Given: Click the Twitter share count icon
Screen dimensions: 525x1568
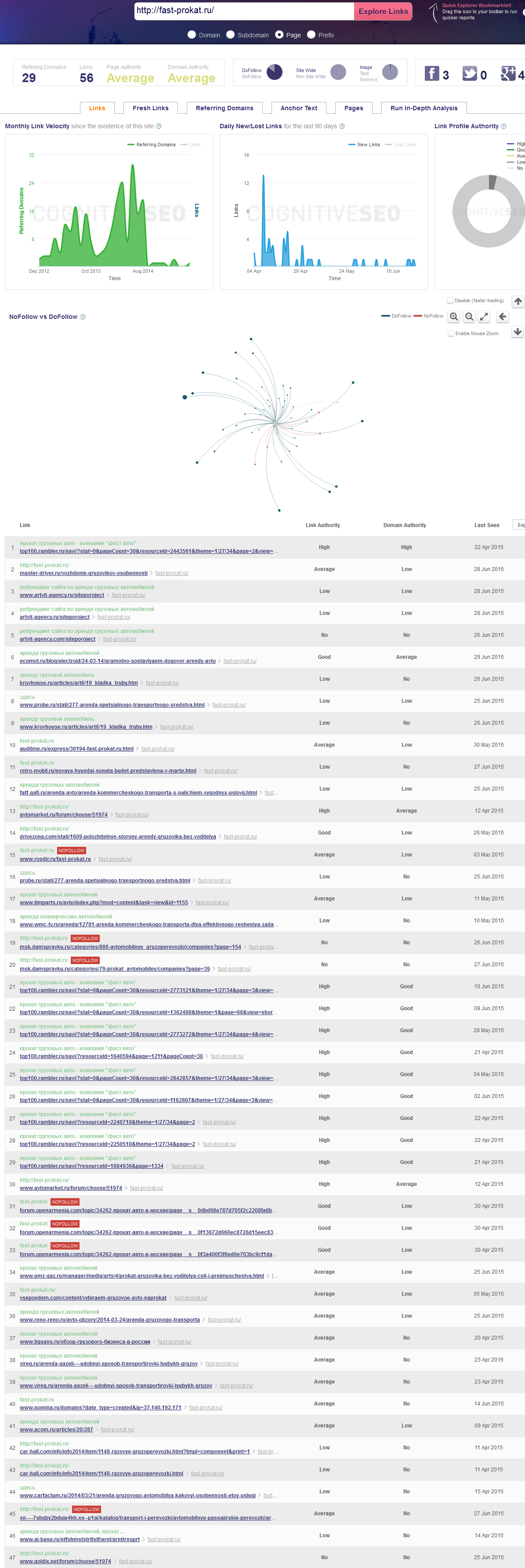Looking at the screenshot, I should click(x=470, y=74).
